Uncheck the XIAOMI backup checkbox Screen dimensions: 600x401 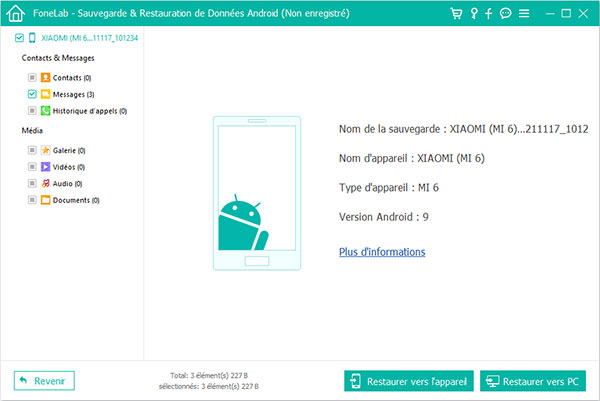point(19,37)
